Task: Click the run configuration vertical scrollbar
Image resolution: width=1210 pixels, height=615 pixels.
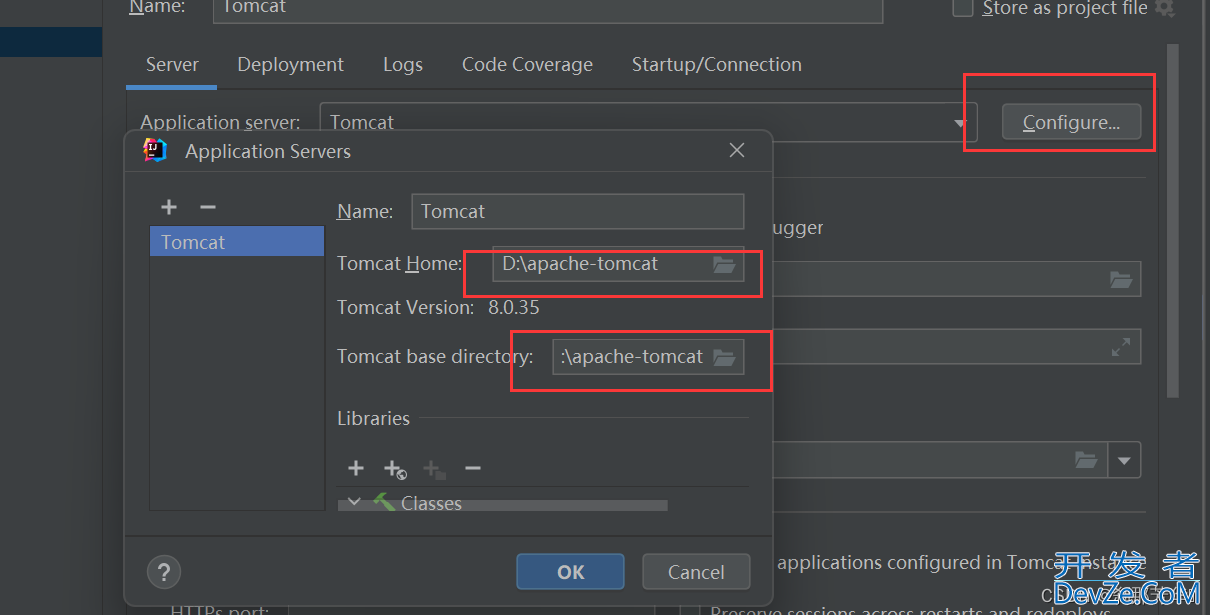Action: click(1172, 220)
